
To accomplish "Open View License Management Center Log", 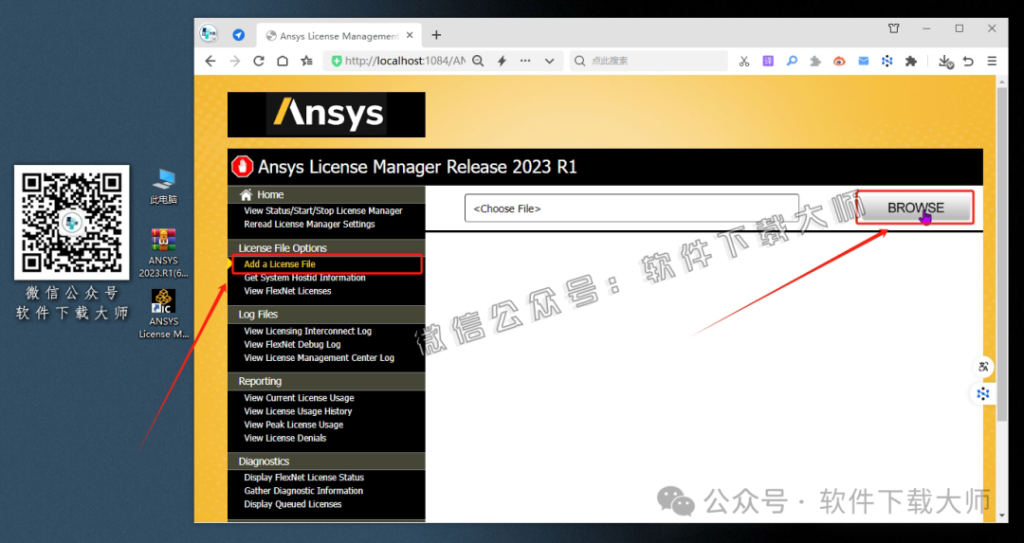I will pos(319,357).
